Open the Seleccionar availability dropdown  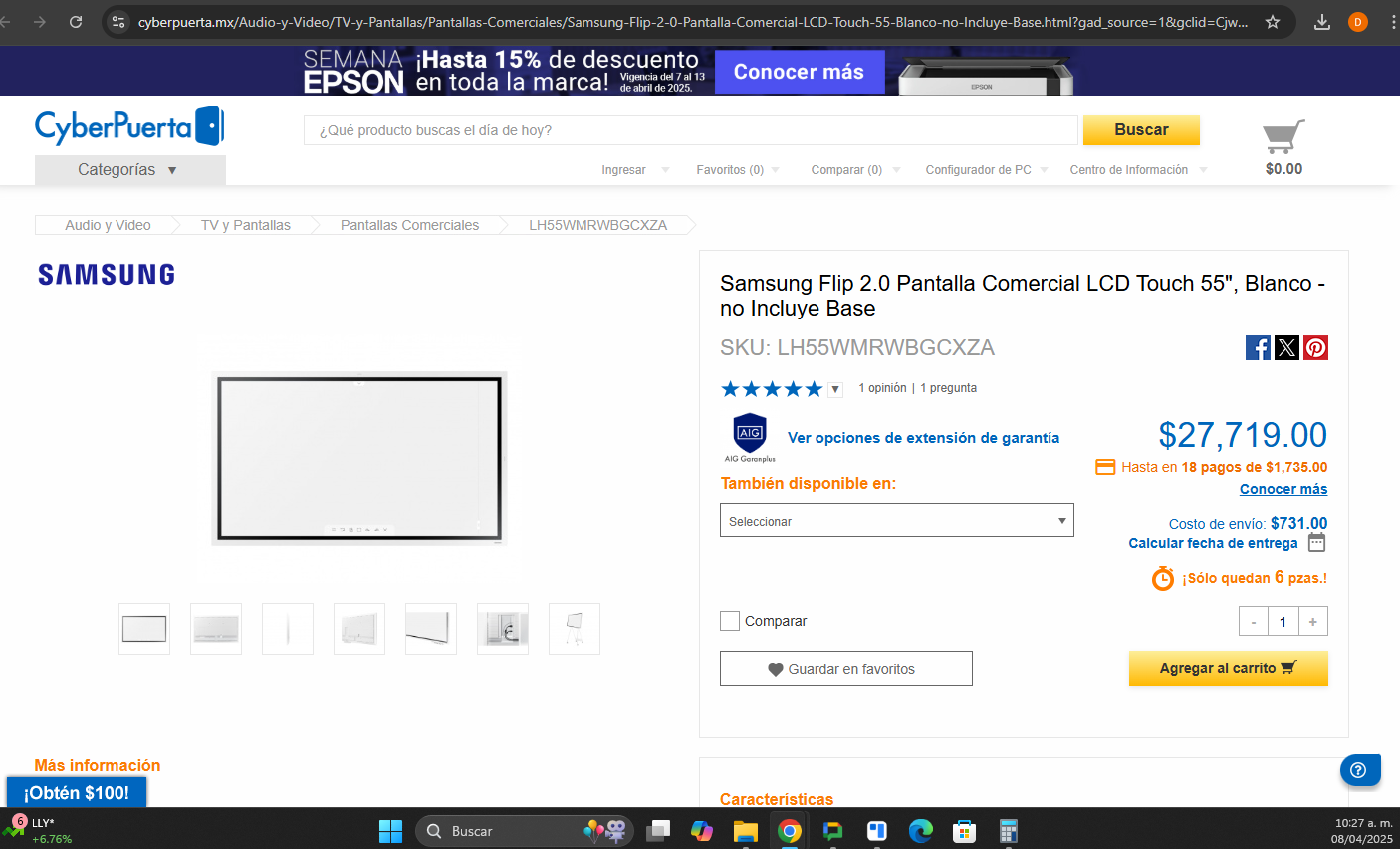pos(897,521)
